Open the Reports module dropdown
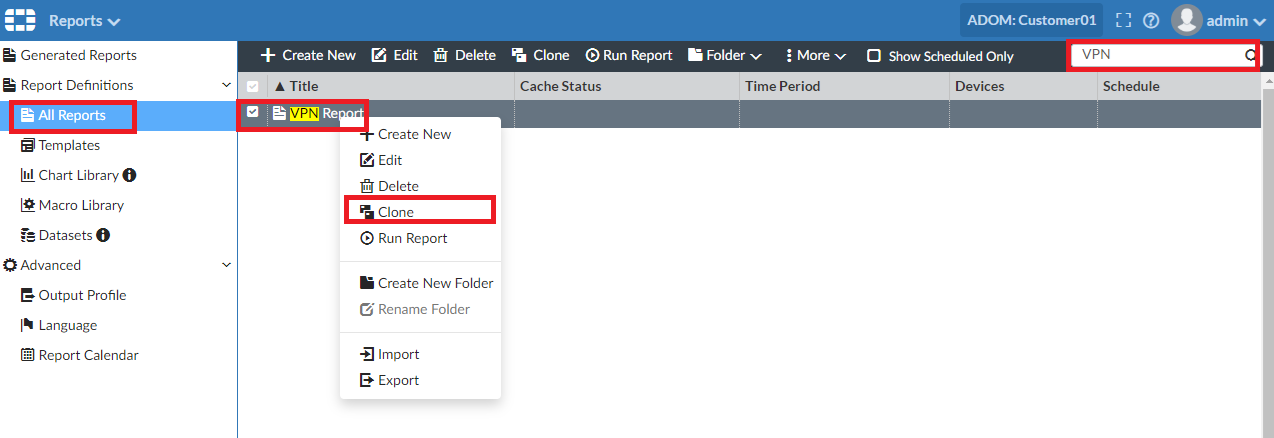The height and width of the screenshot is (438, 1274). [x=84, y=20]
